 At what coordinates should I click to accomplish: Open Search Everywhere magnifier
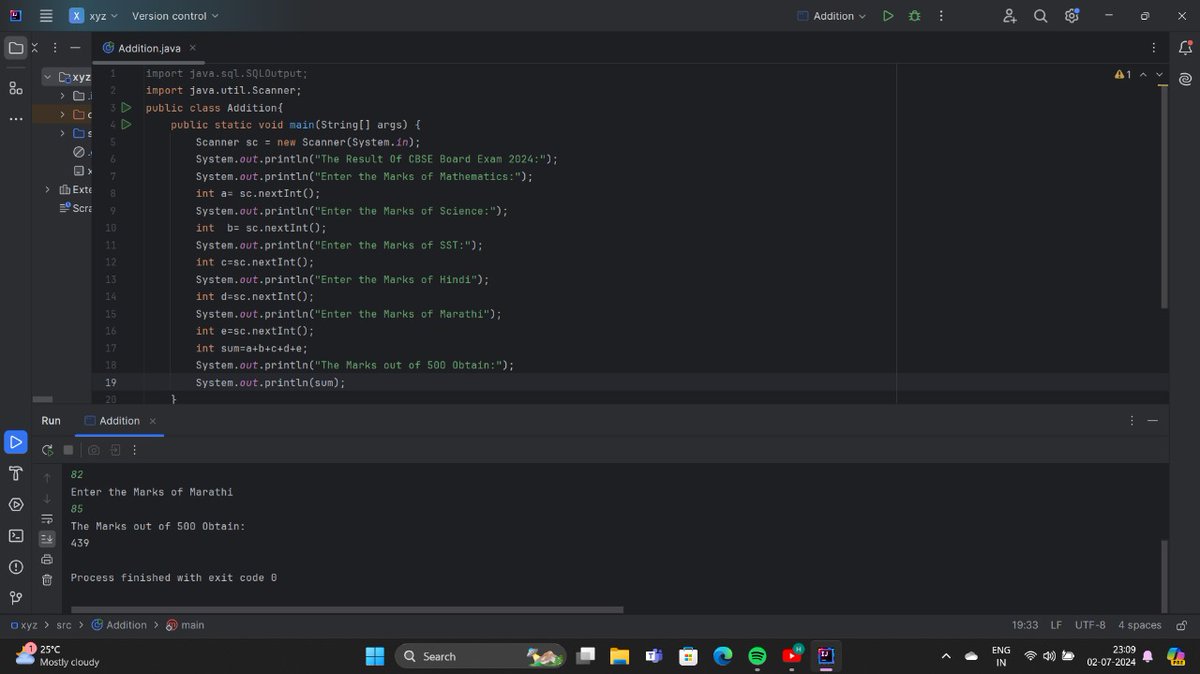[1041, 16]
